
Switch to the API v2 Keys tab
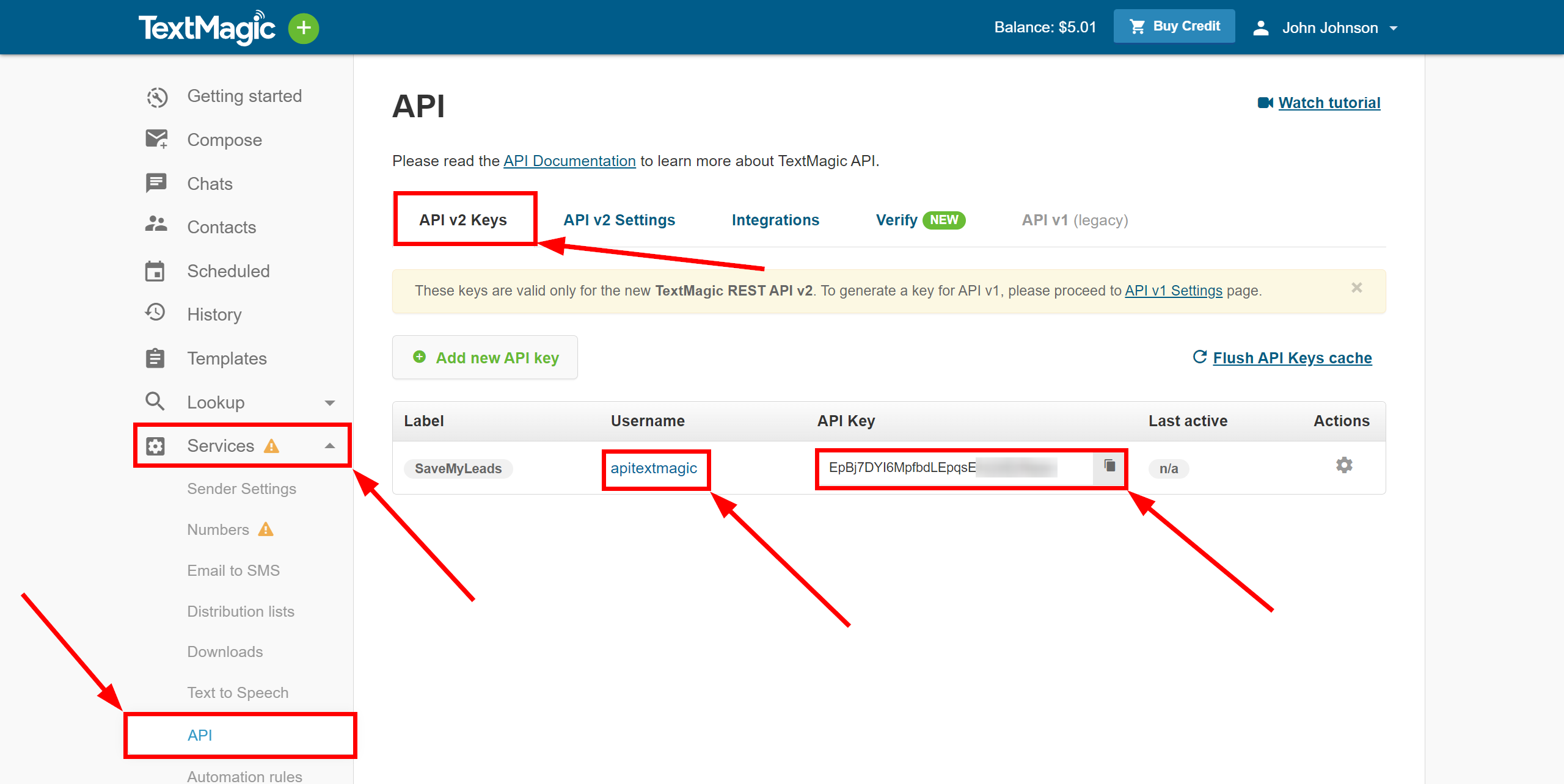coord(463,220)
